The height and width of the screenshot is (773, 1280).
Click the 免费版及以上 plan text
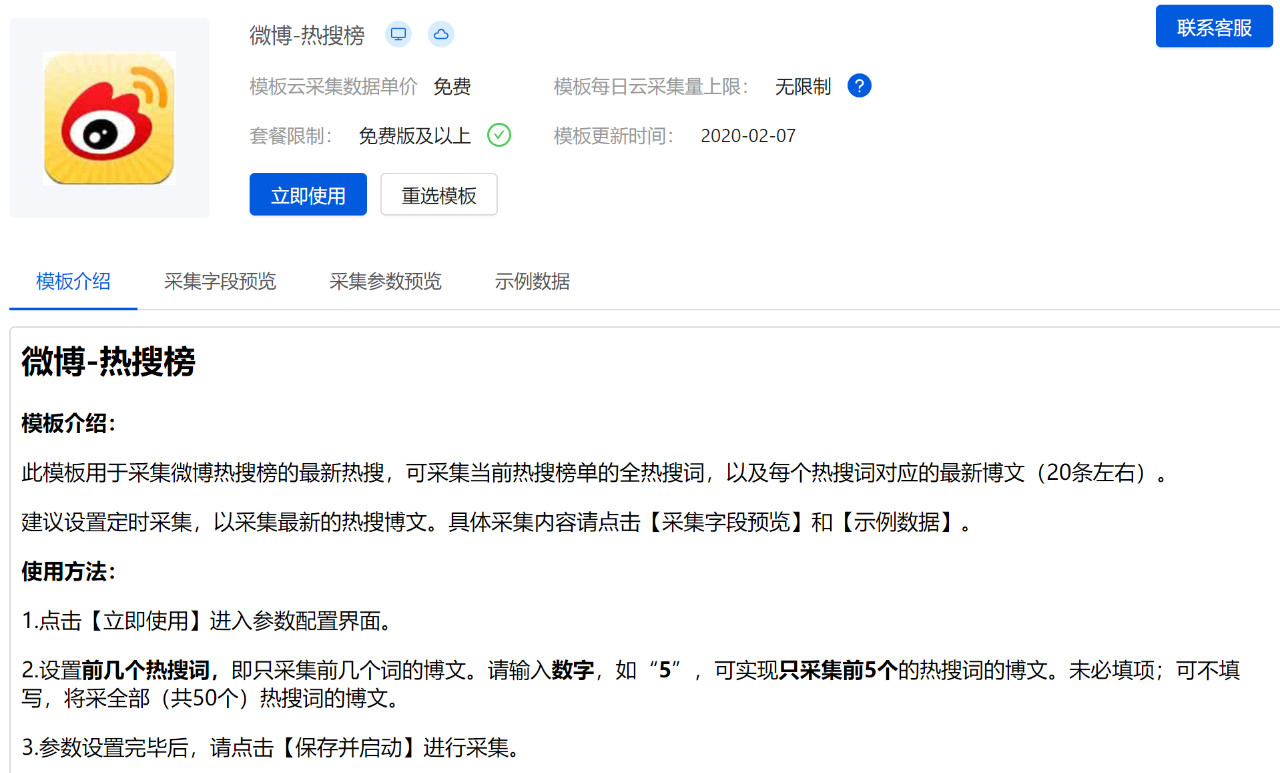[414, 136]
